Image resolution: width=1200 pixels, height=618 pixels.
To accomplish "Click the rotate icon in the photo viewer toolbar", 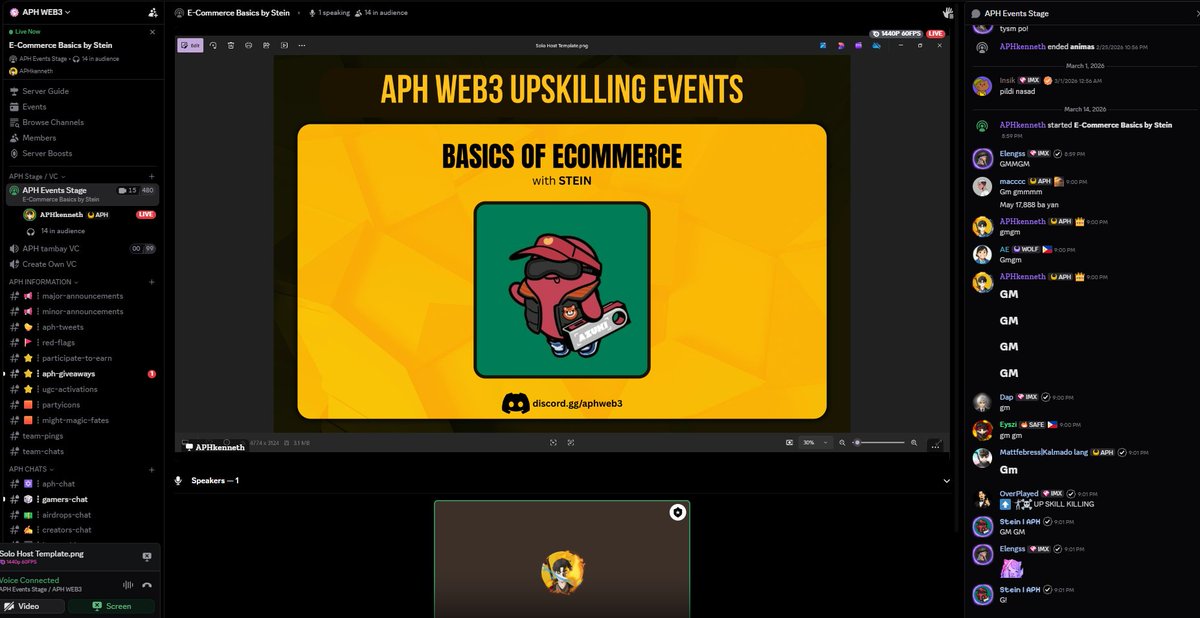I will coord(213,45).
